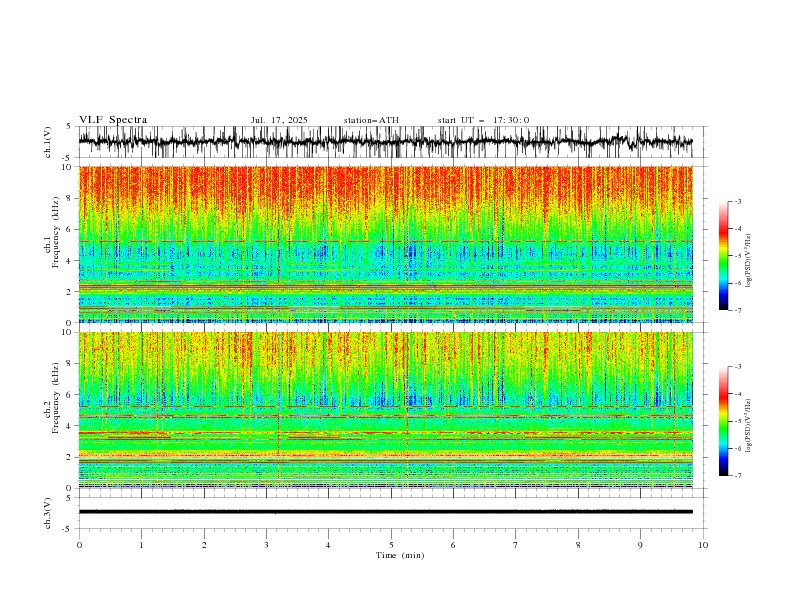
Task: Click the "-7" tick on ch.2 colorbar
Action: 738,476
